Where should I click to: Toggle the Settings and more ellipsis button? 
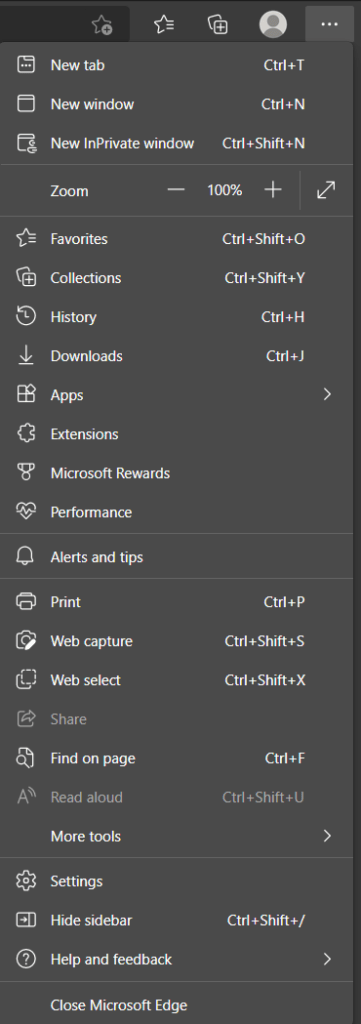330,24
